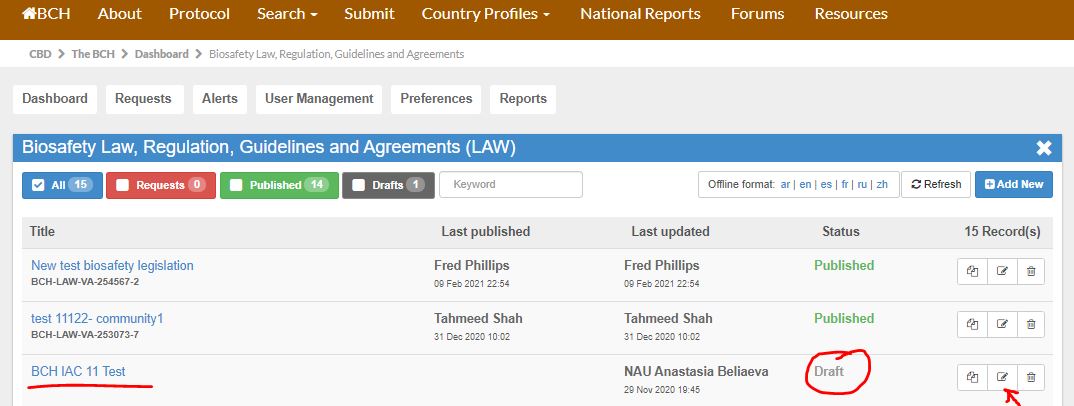Open the BCH IAC 11 Test link
This screenshot has height=406, width=1074.
click(x=78, y=372)
